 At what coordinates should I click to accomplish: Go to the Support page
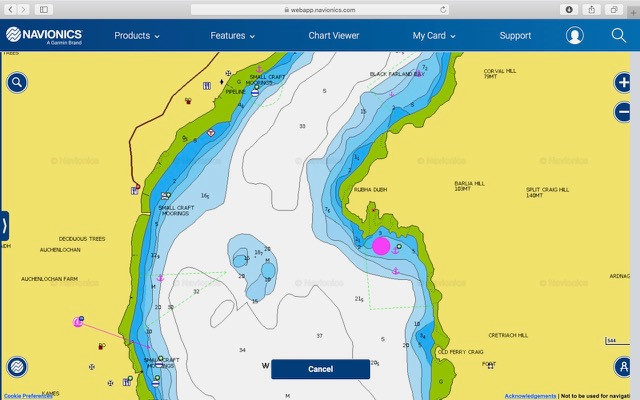tap(515, 36)
